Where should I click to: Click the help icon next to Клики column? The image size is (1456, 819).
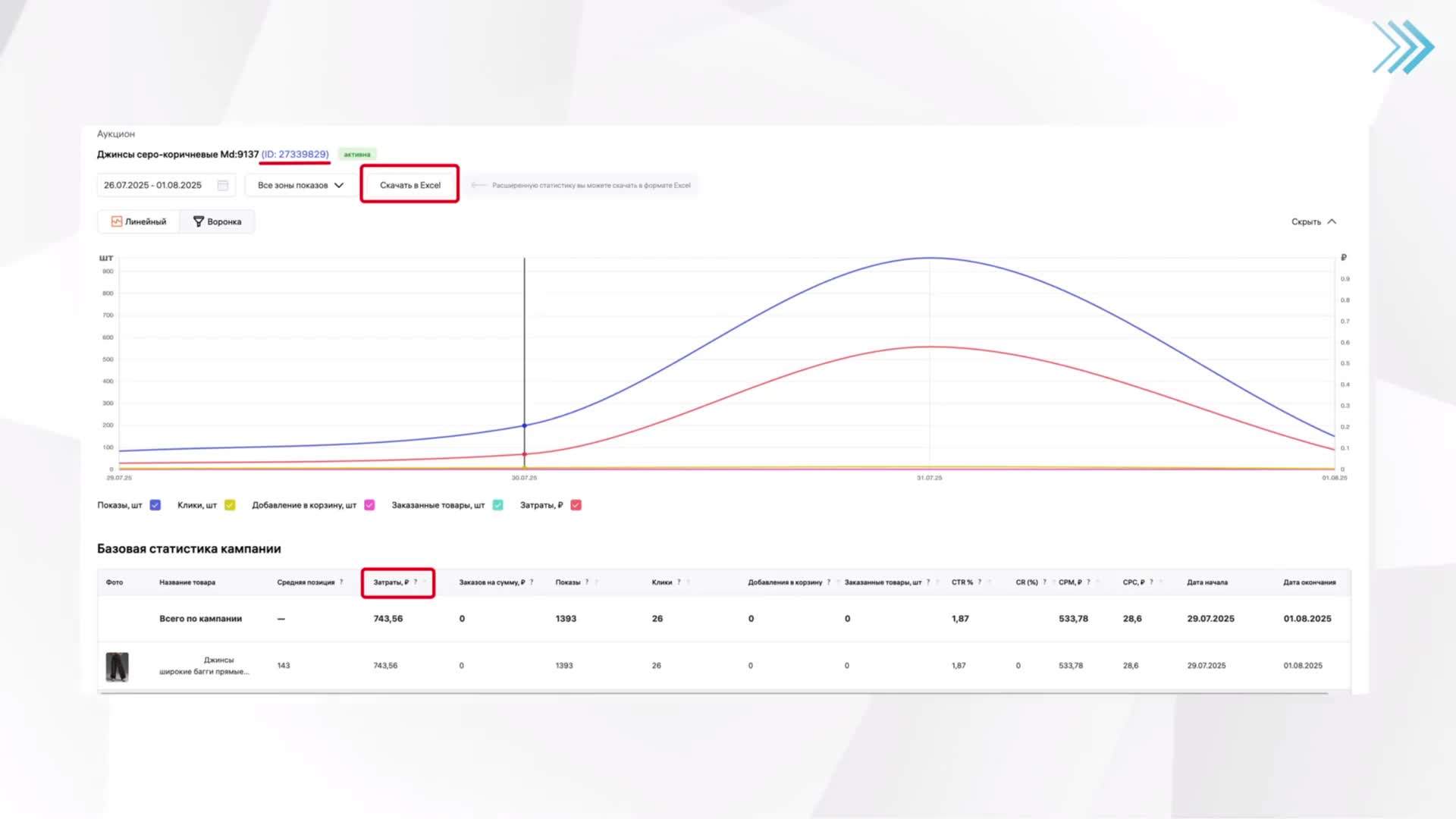pos(679,582)
